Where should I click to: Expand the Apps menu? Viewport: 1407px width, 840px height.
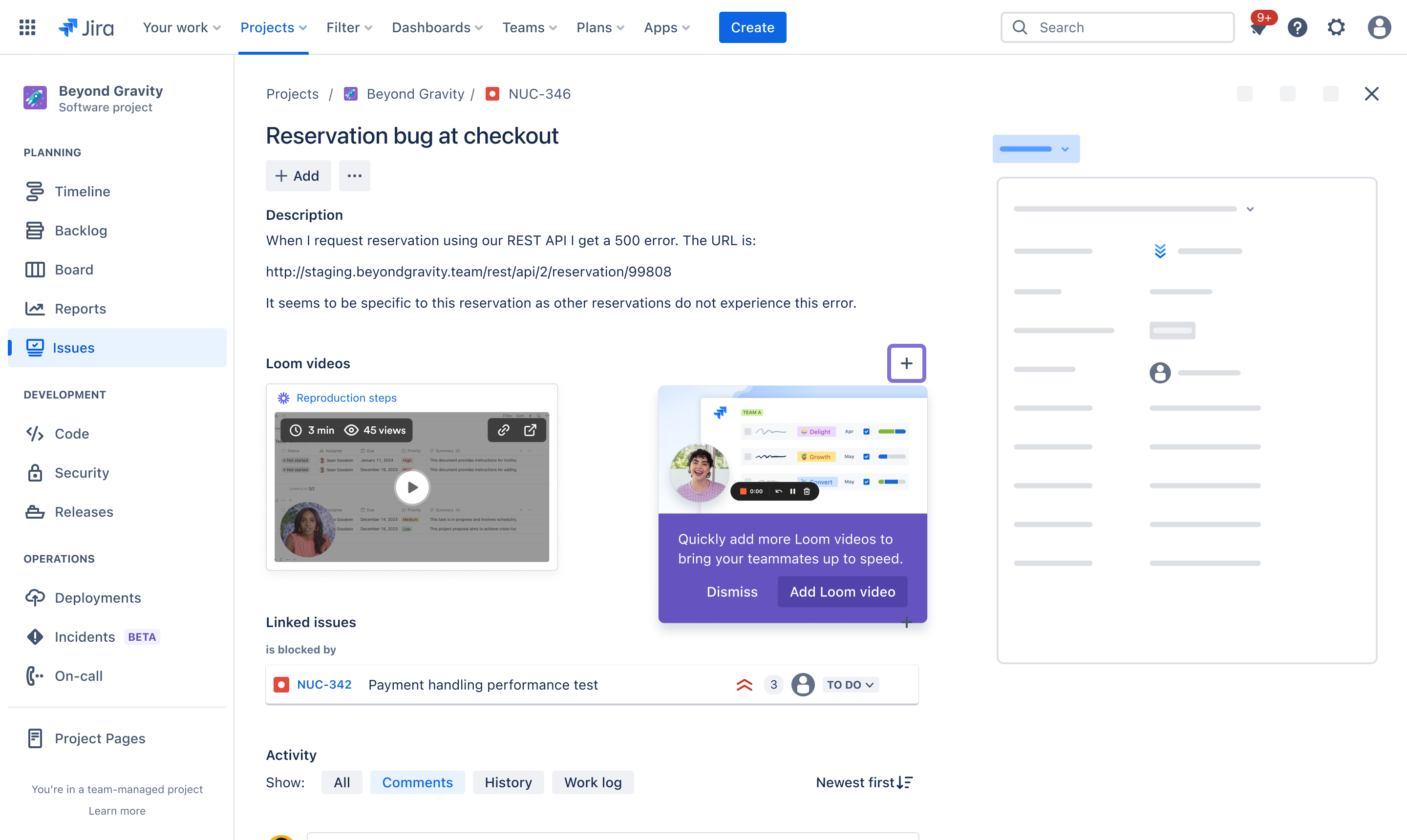pos(667,27)
